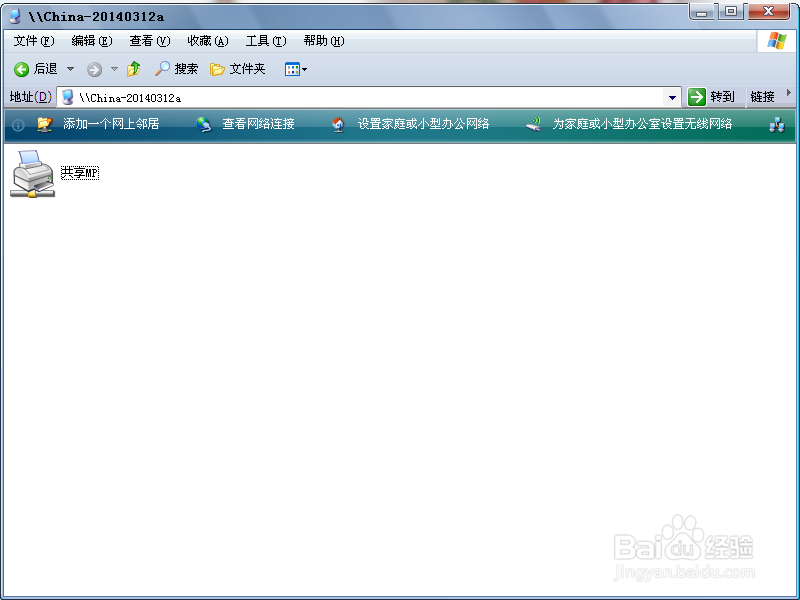Expand the address bar dropdown list
The width and height of the screenshot is (800, 600).
[x=672, y=97]
